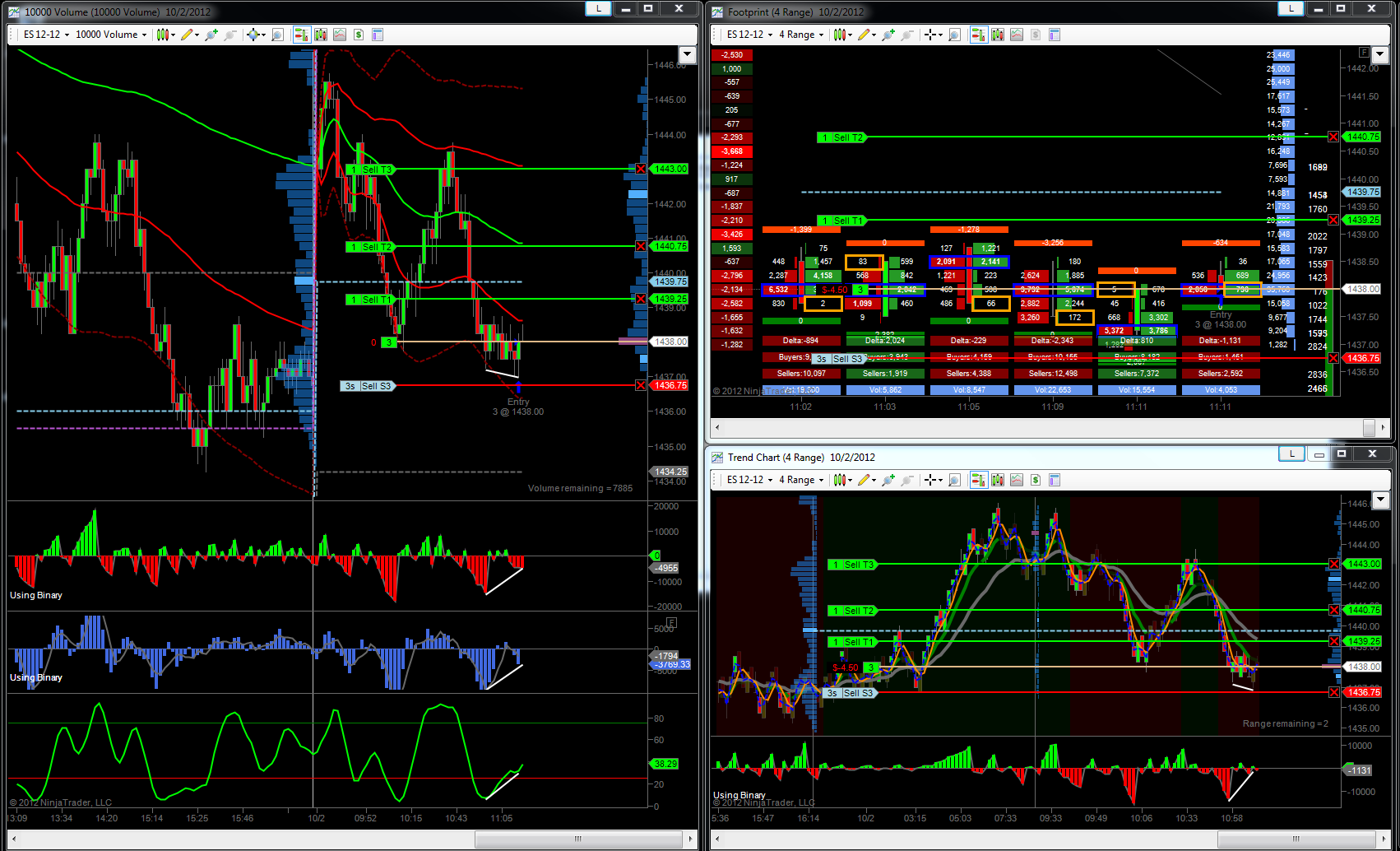Open Strategies dollar icon in 10000 Volume window
Viewport: 1400px width, 851px height.
point(359,35)
